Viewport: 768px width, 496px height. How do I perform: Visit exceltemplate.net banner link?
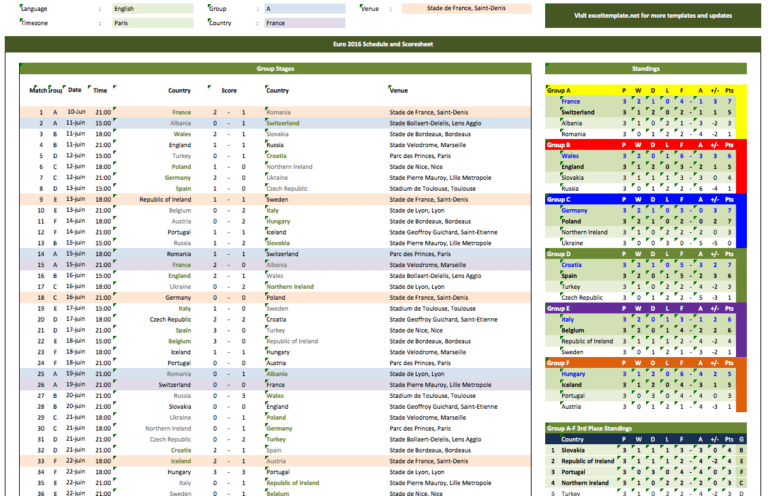[x=653, y=16]
